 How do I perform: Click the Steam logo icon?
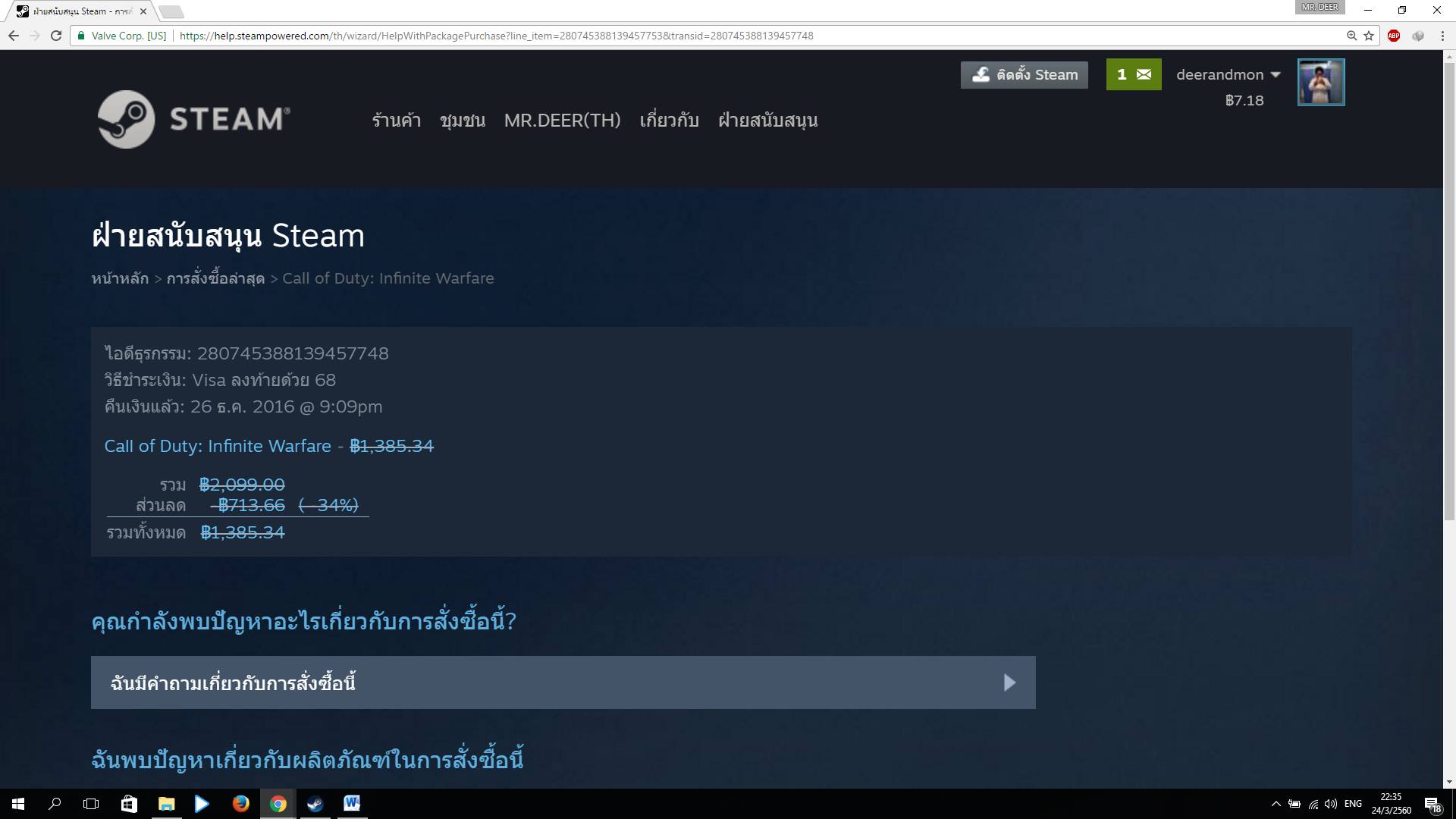(x=127, y=119)
